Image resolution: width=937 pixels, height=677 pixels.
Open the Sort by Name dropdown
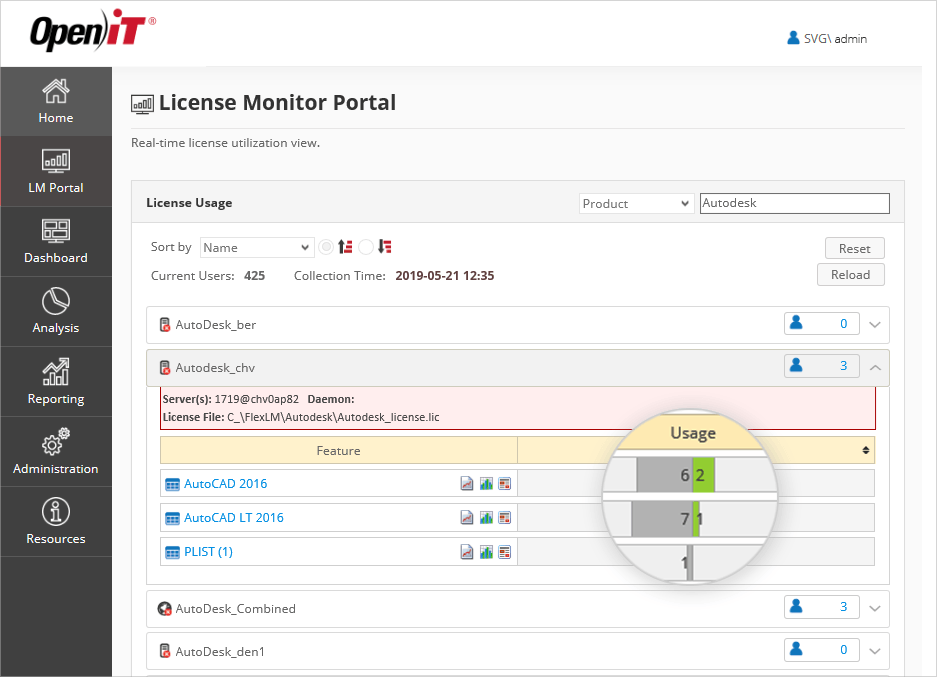pos(256,247)
